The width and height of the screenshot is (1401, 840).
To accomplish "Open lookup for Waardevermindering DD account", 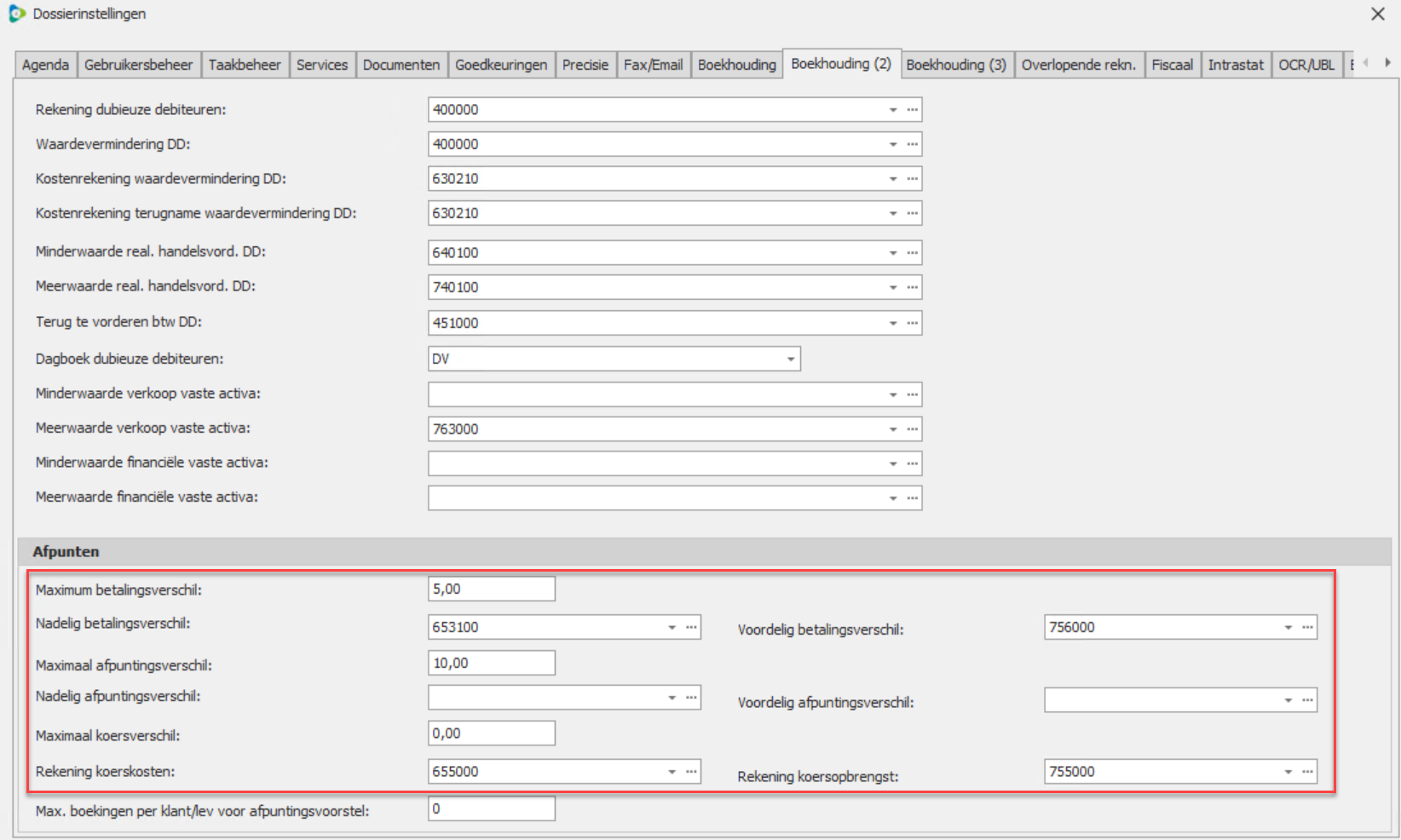I will click(912, 145).
